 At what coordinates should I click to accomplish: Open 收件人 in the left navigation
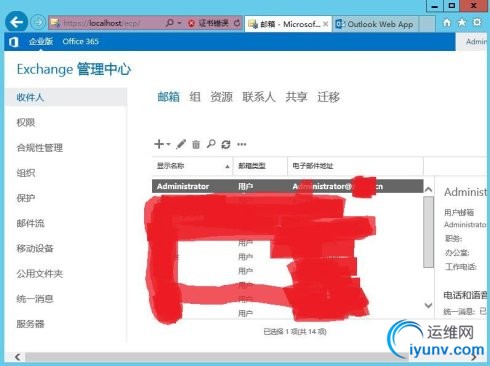pyautogui.click(x=66, y=97)
